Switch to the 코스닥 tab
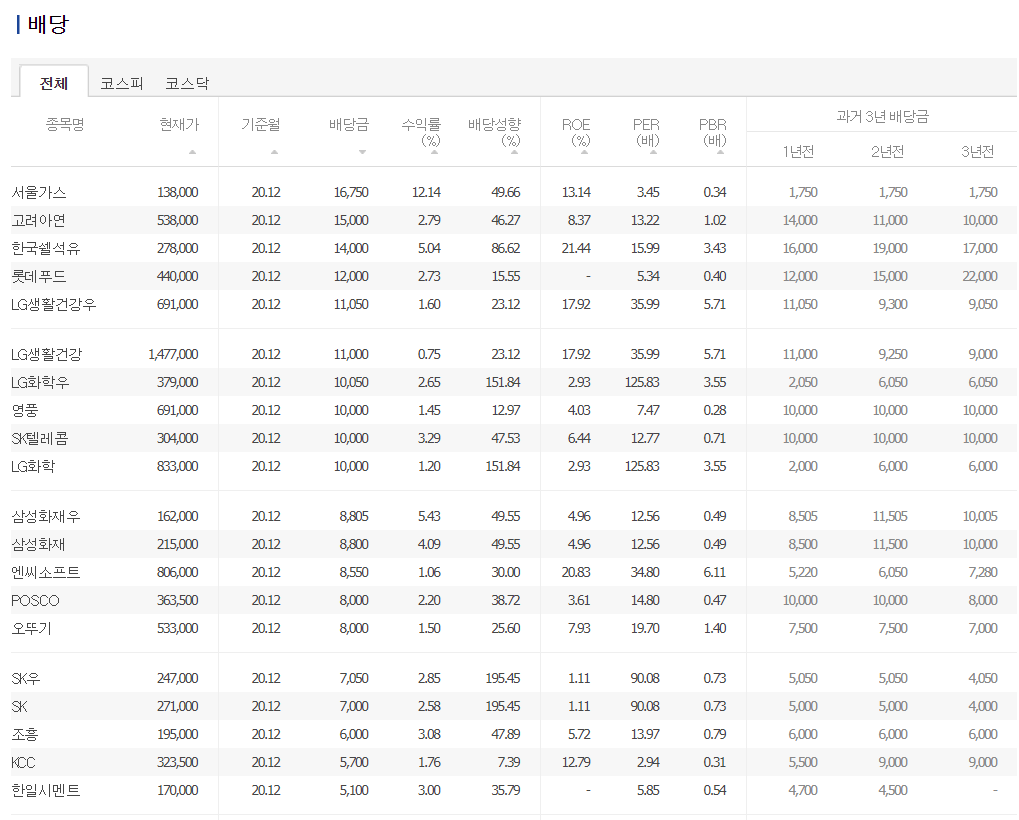 187,83
